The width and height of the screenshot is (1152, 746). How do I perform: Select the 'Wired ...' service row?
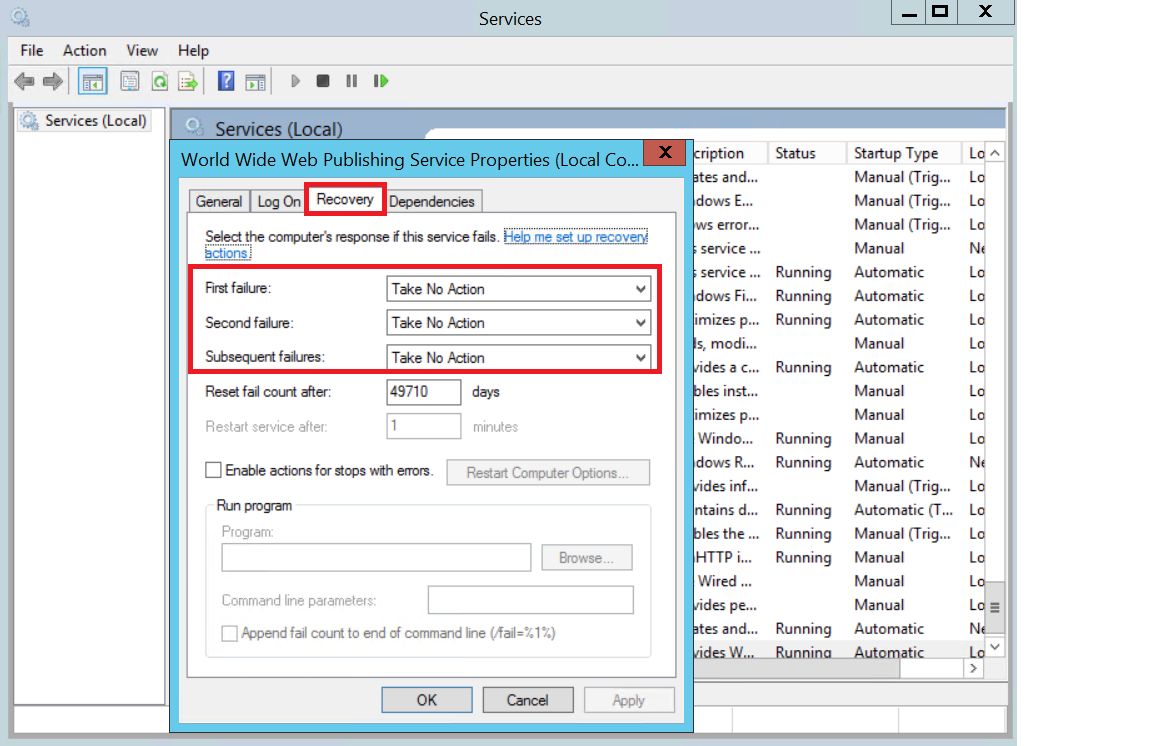click(838, 581)
